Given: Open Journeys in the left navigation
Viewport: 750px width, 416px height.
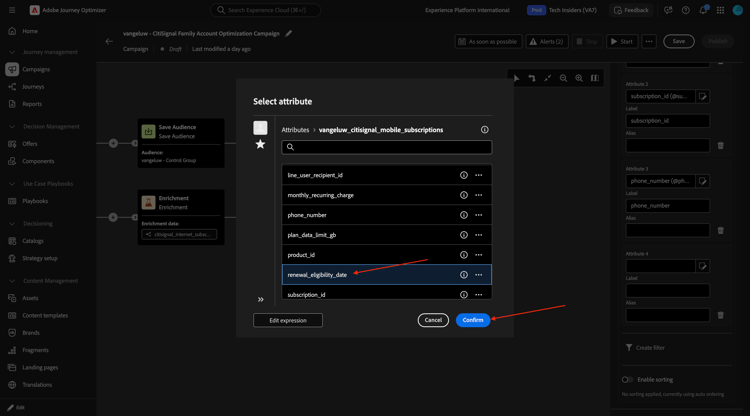Looking at the screenshot, I should tap(33, 87).
